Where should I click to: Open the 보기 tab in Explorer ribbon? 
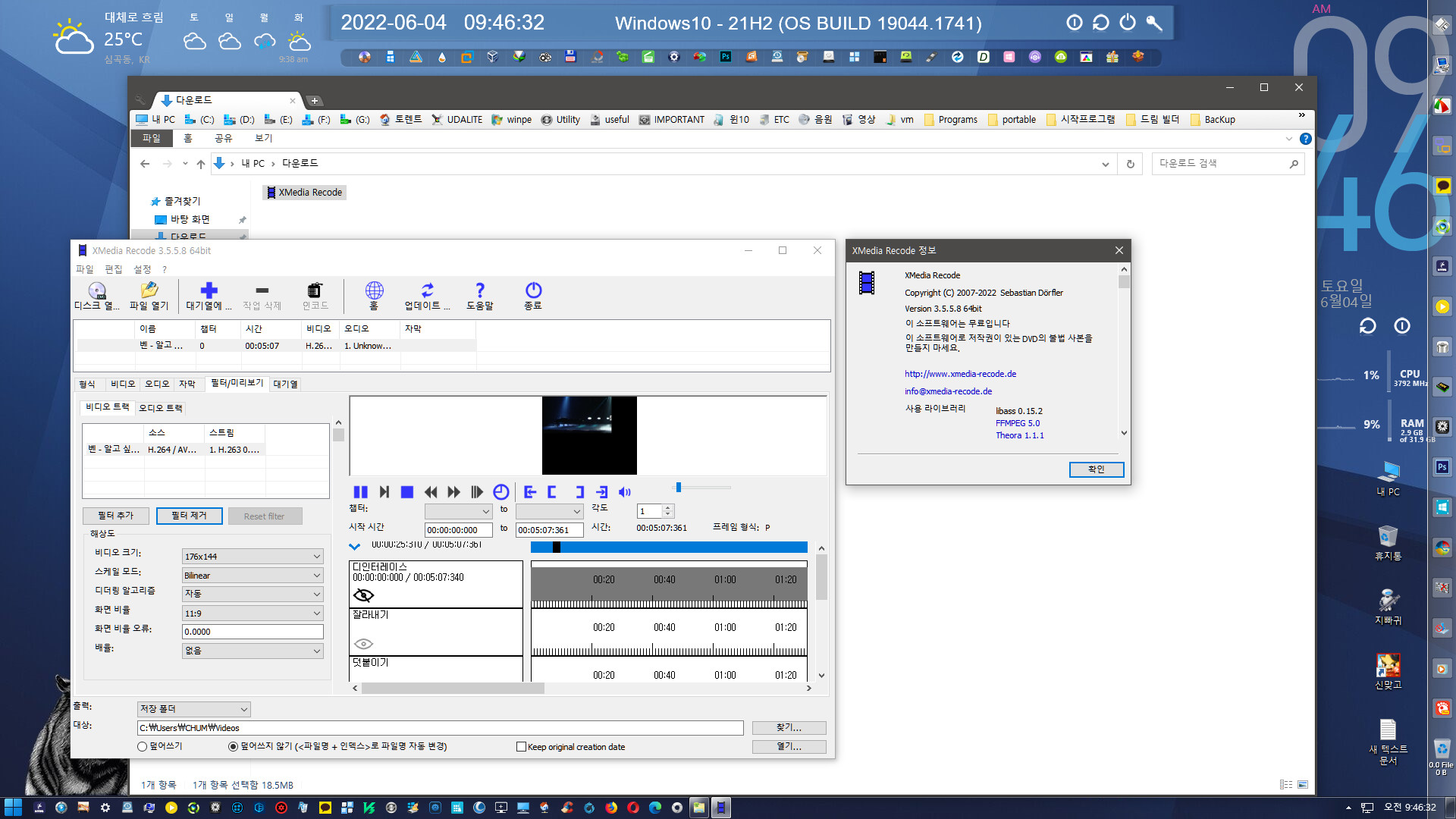click(263, 138)
